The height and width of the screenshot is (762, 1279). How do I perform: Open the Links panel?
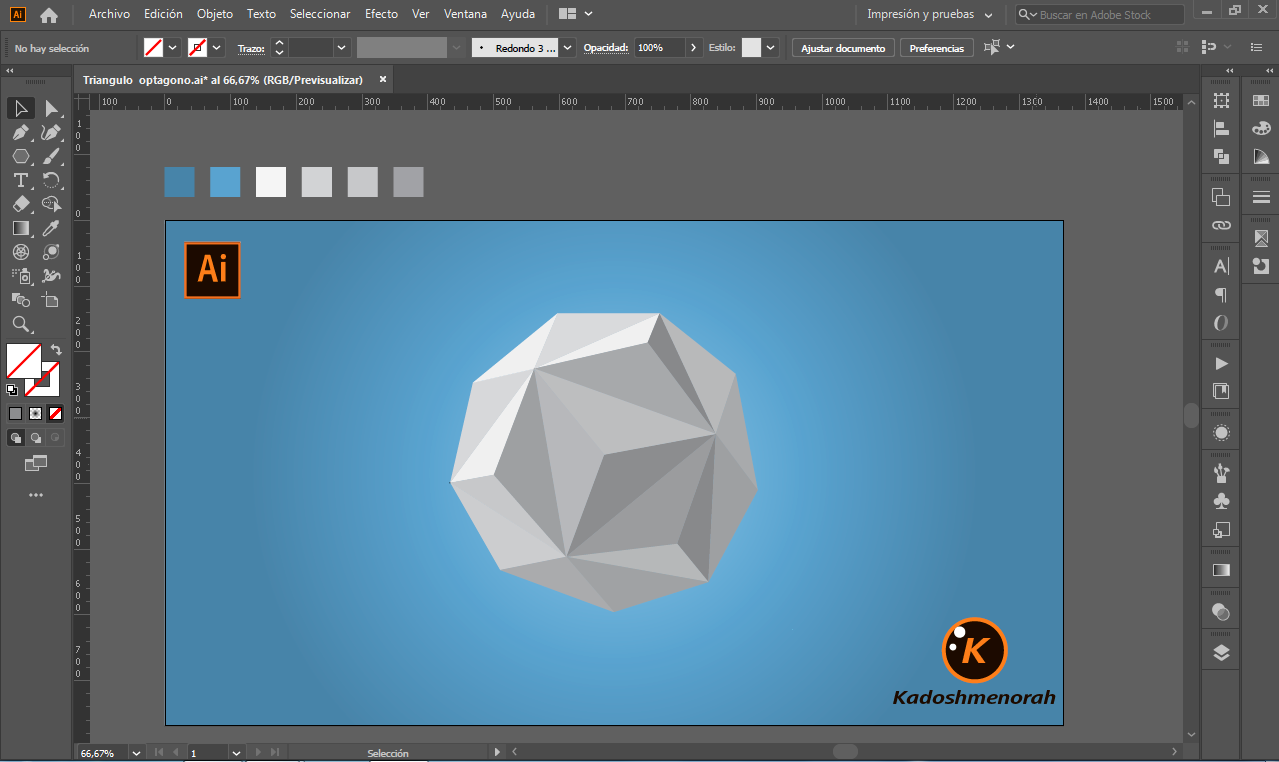(1221, 225)
